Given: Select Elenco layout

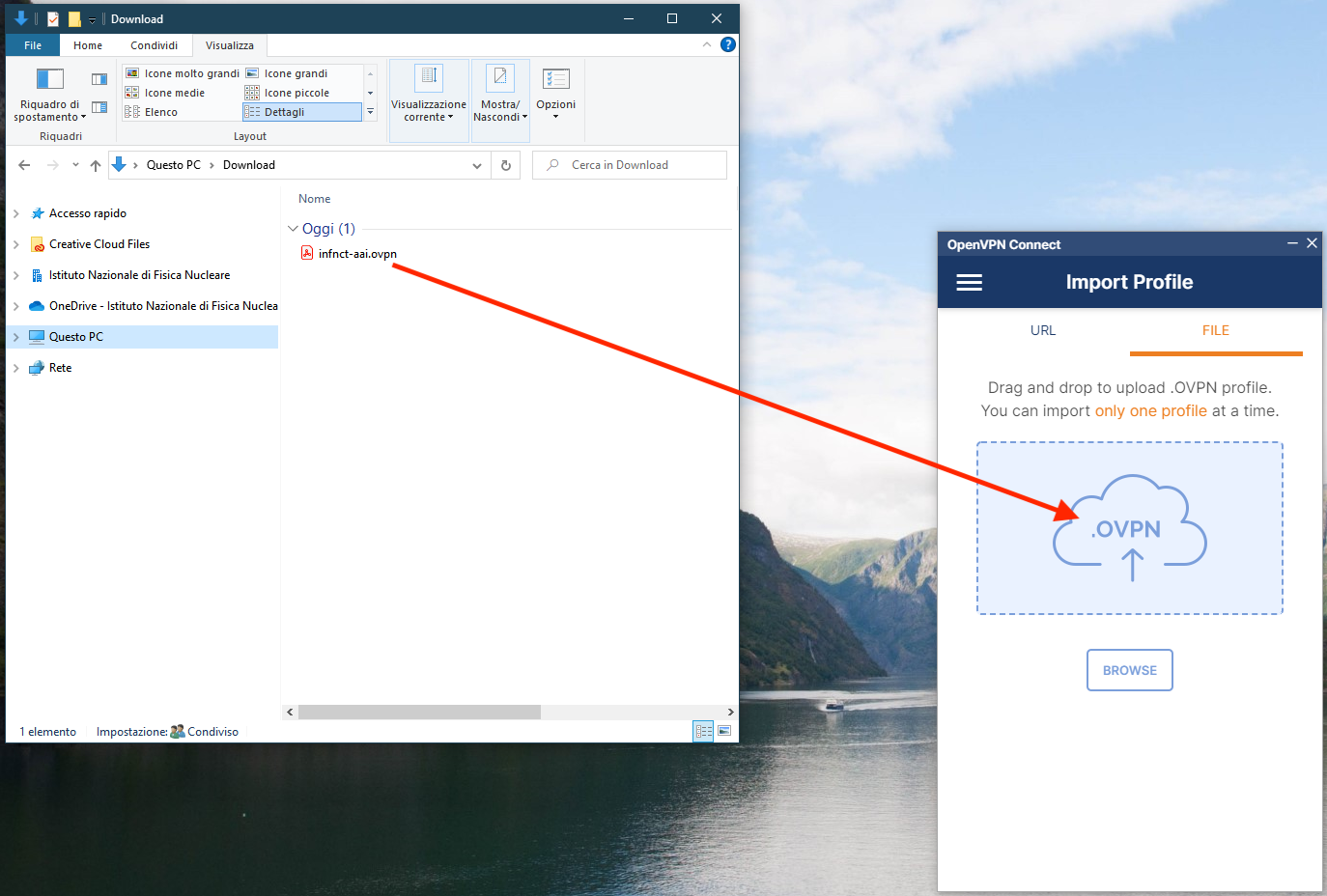Looking at the screenshot, I should (152, 112).
